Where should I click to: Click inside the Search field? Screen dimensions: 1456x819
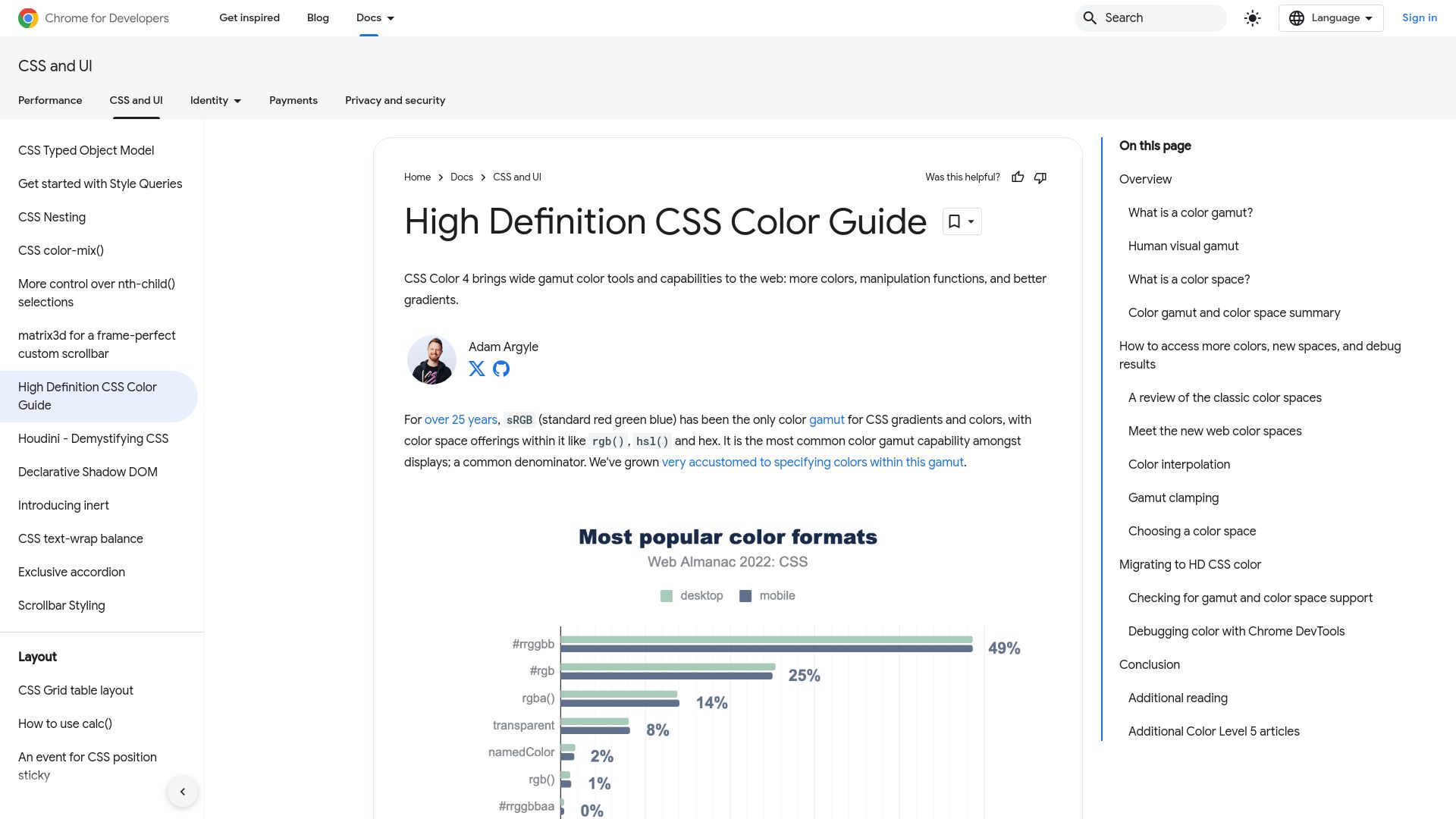click(1150, 18)
